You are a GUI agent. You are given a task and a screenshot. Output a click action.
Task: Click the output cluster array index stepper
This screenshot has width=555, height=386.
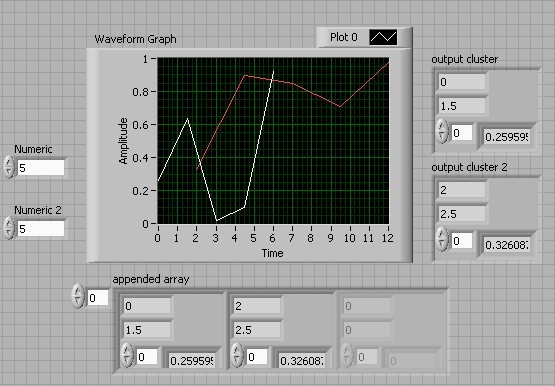pos(442,132)
